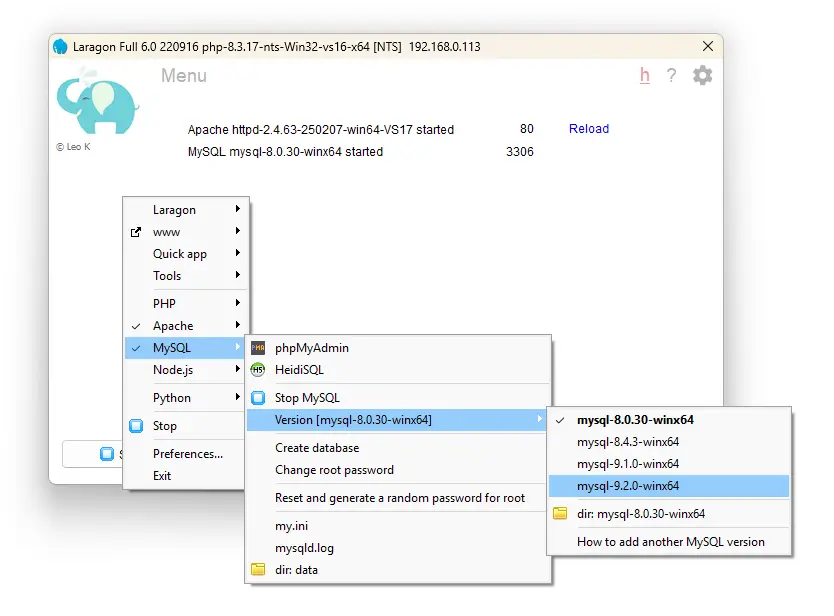Choose Change root password
The image size is (834, 616).
[397, 470]
